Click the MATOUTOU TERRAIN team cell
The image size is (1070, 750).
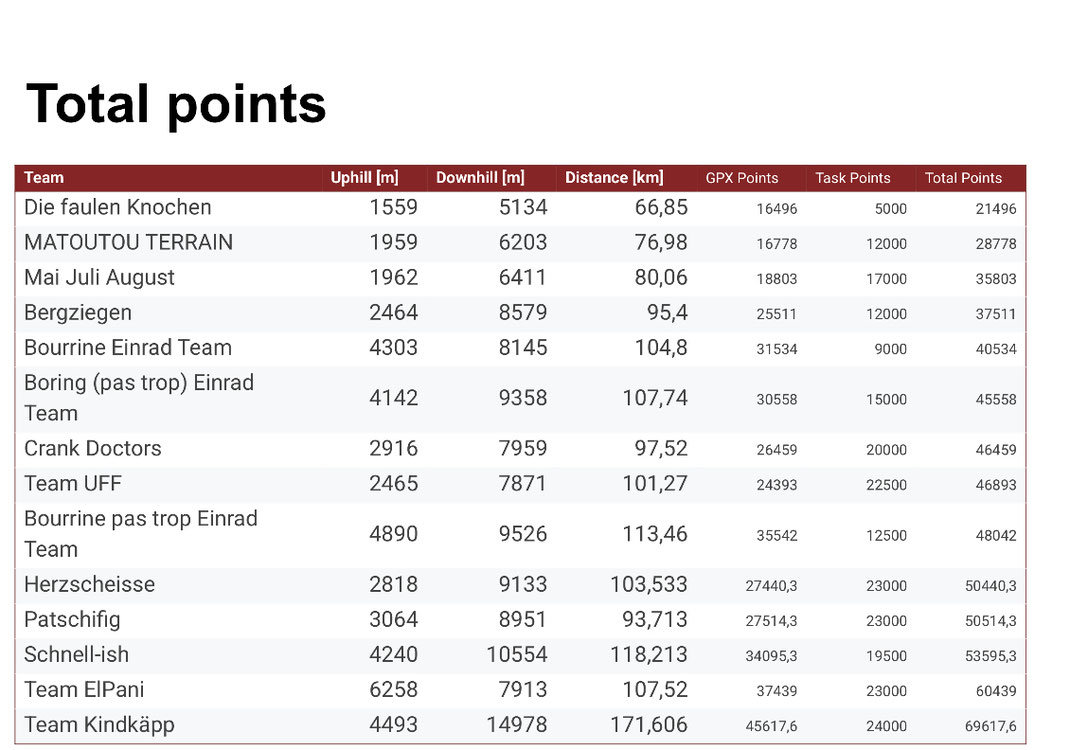pos(128,243)
